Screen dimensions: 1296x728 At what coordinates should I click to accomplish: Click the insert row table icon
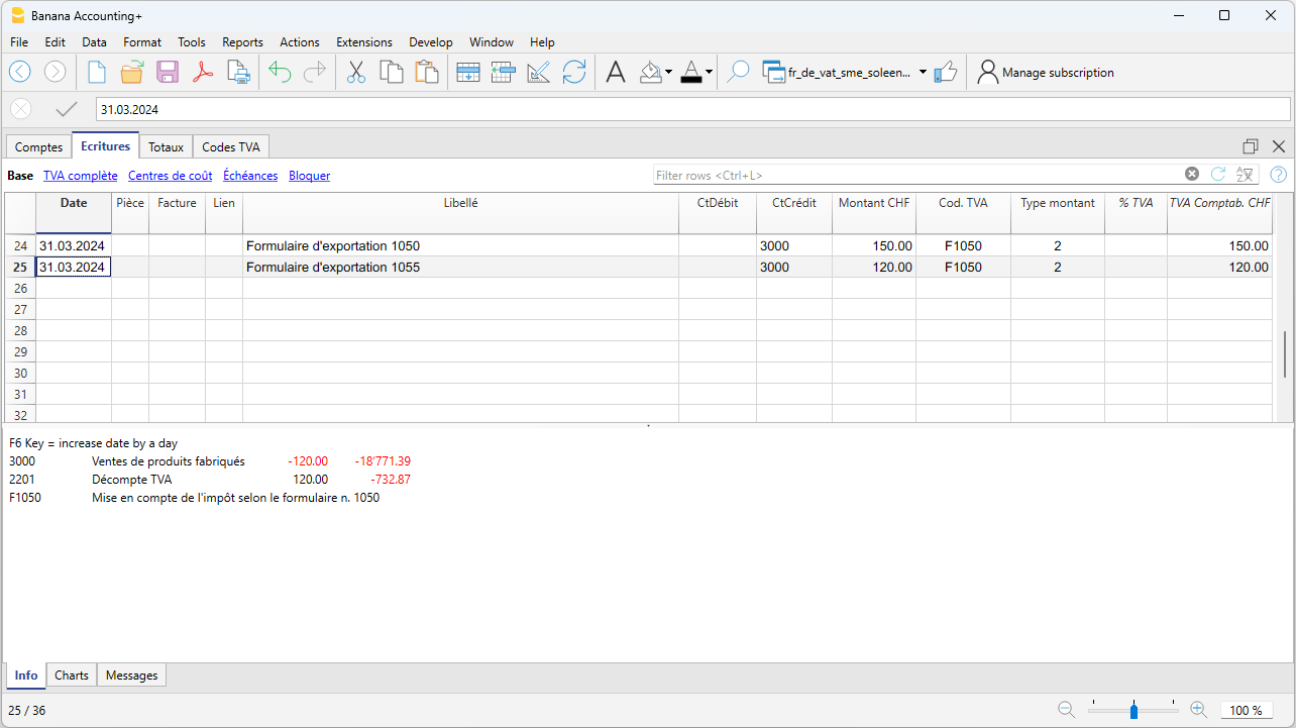[x=503, y=72]
